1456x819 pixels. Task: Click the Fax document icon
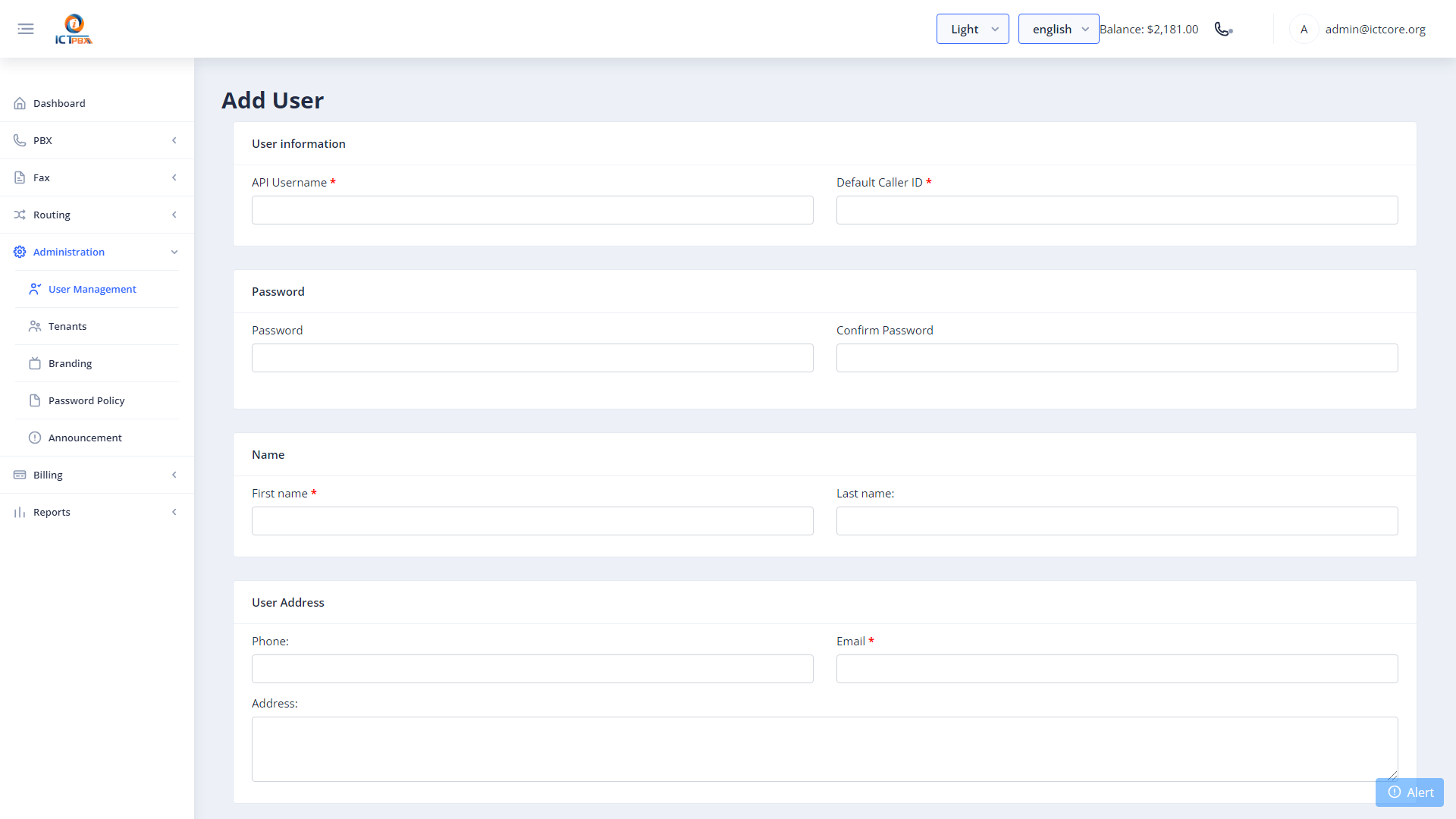point(20,177)
